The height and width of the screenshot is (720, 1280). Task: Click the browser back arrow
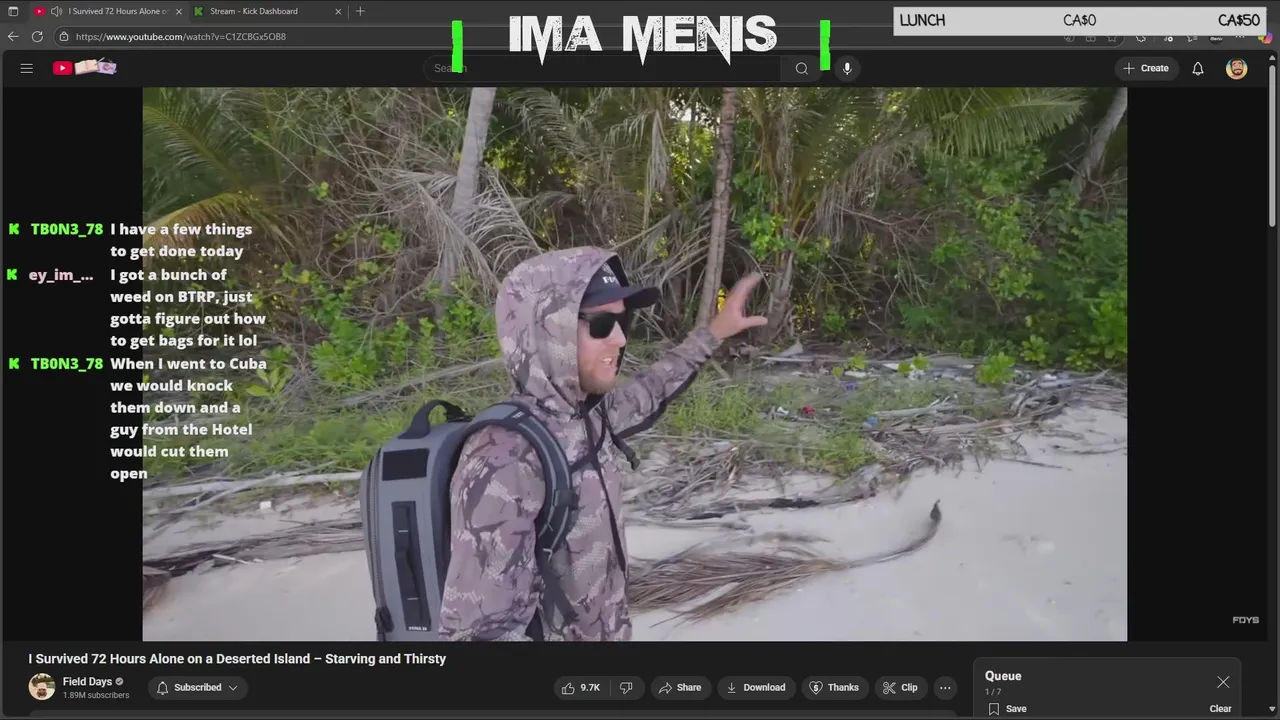13,36
